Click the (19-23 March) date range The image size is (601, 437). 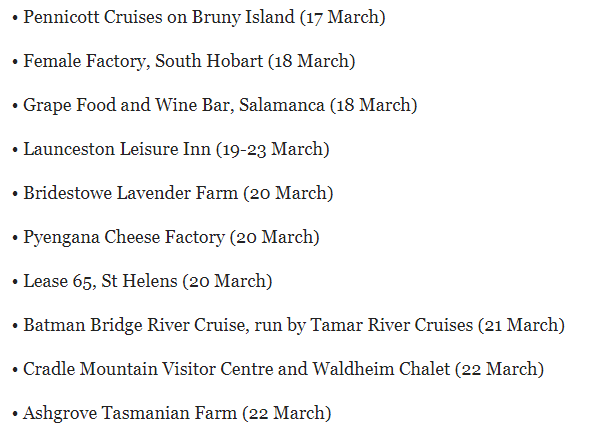pyautogui.click(x=273, y=150)
